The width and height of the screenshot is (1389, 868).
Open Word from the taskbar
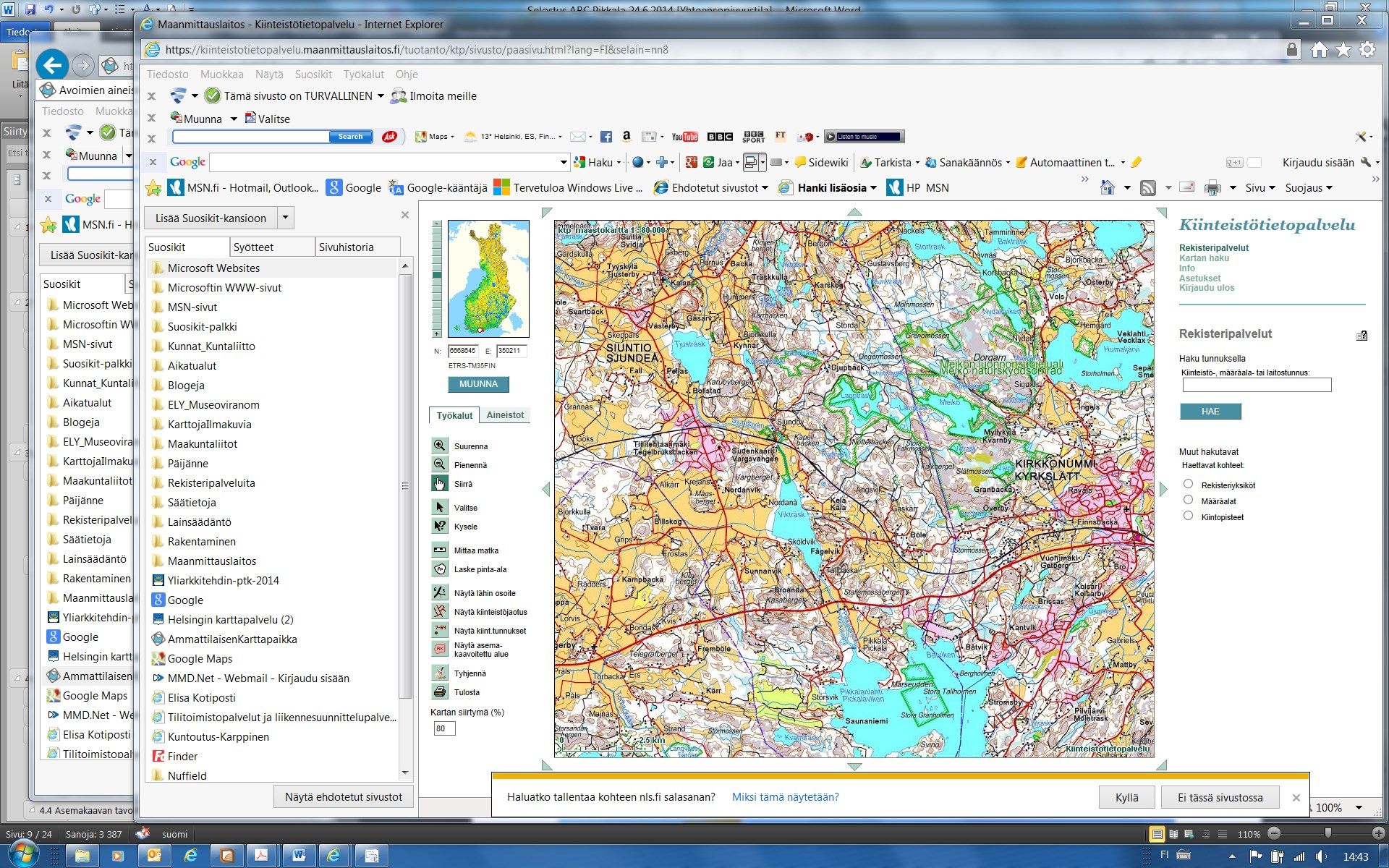(299, 856)
